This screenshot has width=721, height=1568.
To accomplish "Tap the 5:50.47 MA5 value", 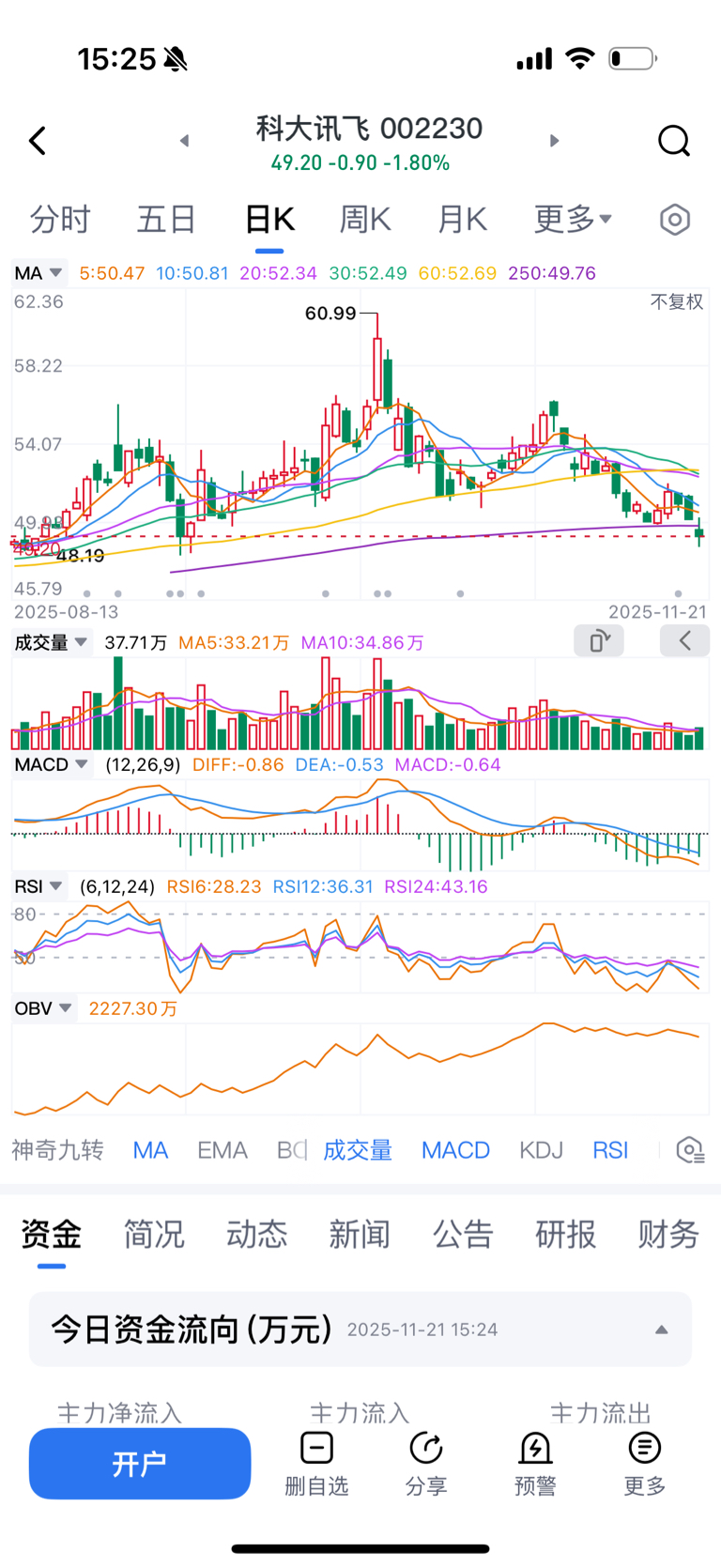I will [x=112, y=273].
